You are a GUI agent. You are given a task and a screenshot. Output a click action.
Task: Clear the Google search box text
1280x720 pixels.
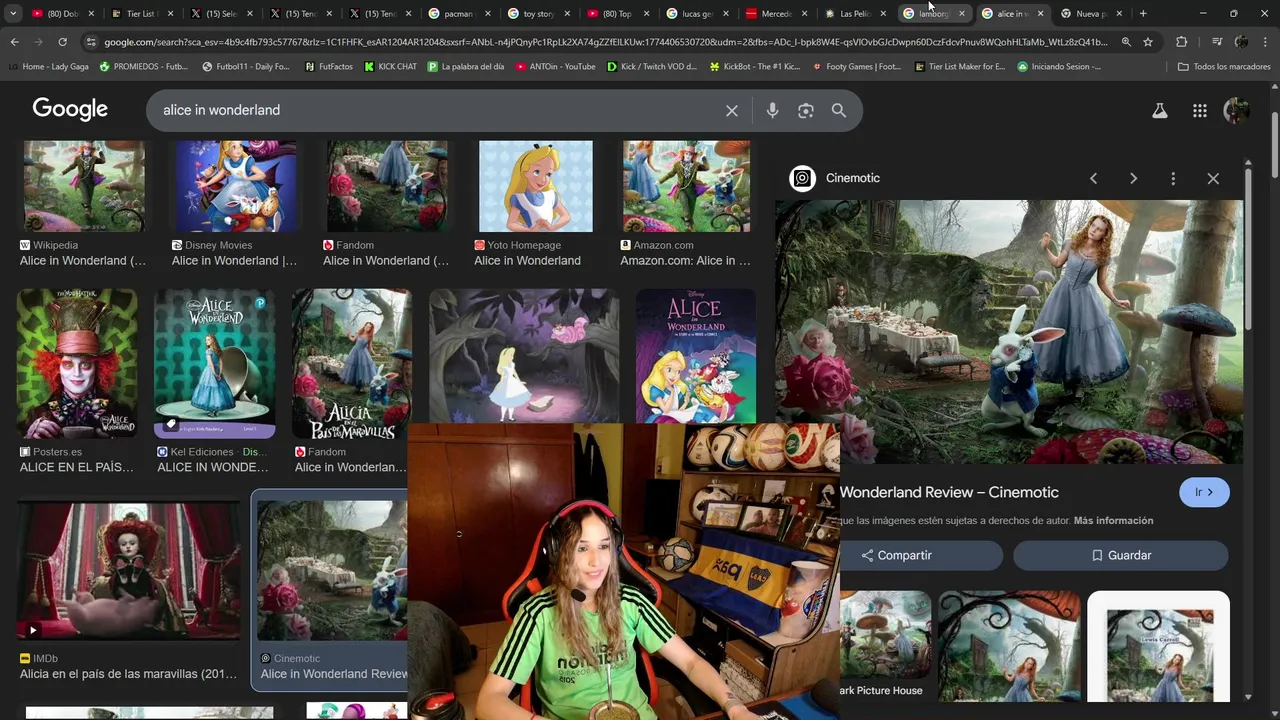click(x=732, y=111)
